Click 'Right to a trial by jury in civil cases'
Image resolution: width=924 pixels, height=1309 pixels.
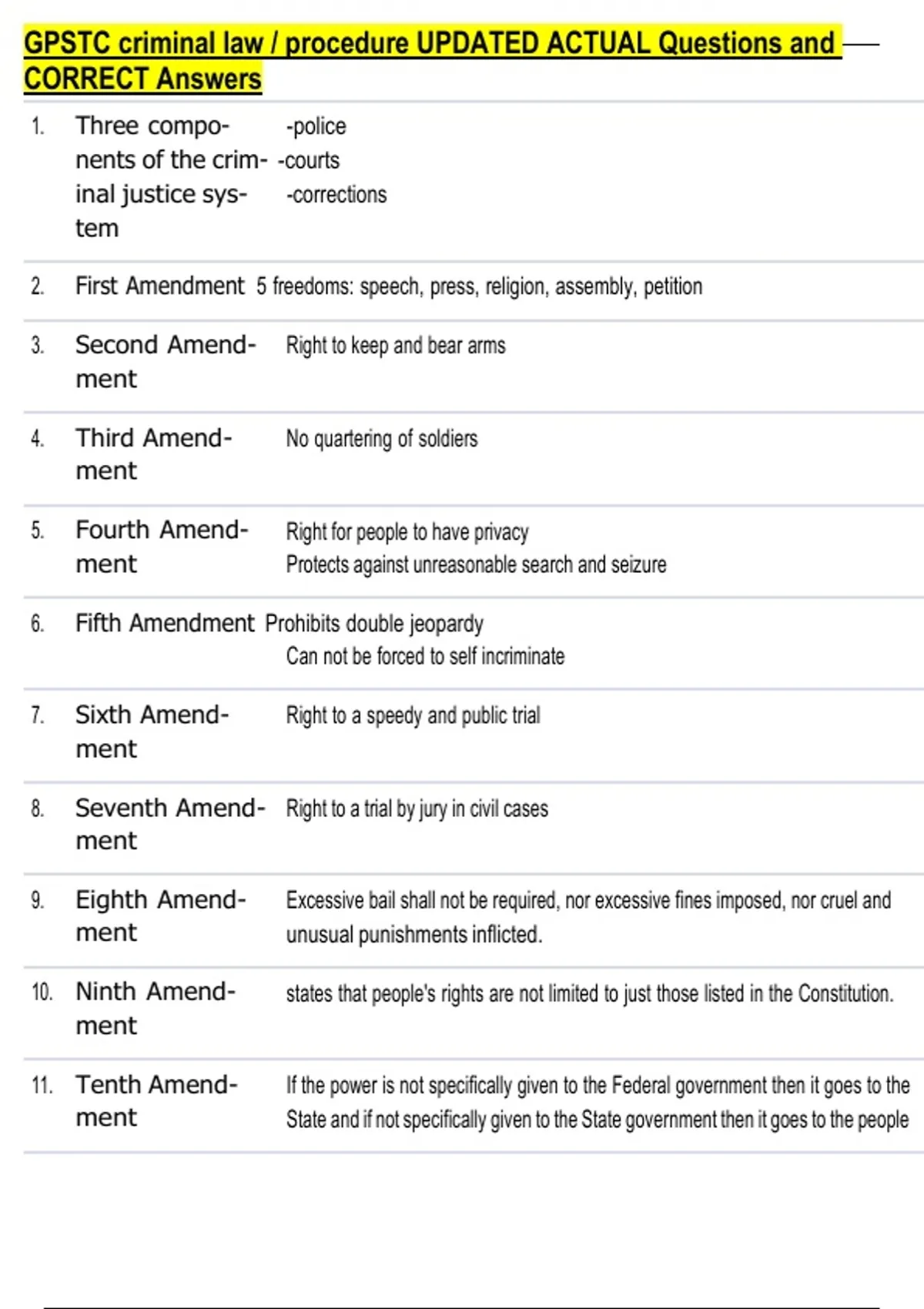point(417,808)
